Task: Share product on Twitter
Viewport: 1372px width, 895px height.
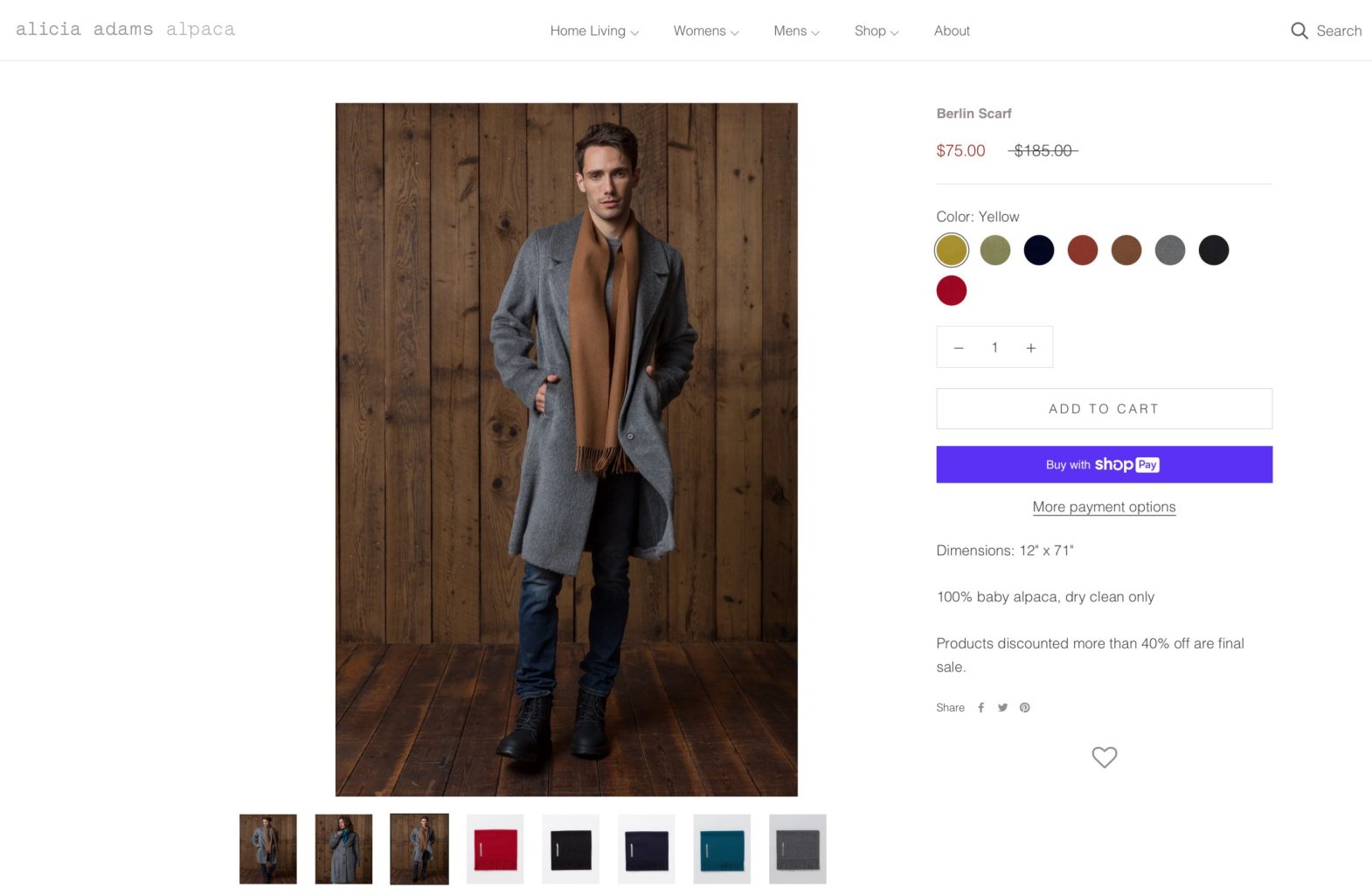Action: click(x=1002, y=708)
